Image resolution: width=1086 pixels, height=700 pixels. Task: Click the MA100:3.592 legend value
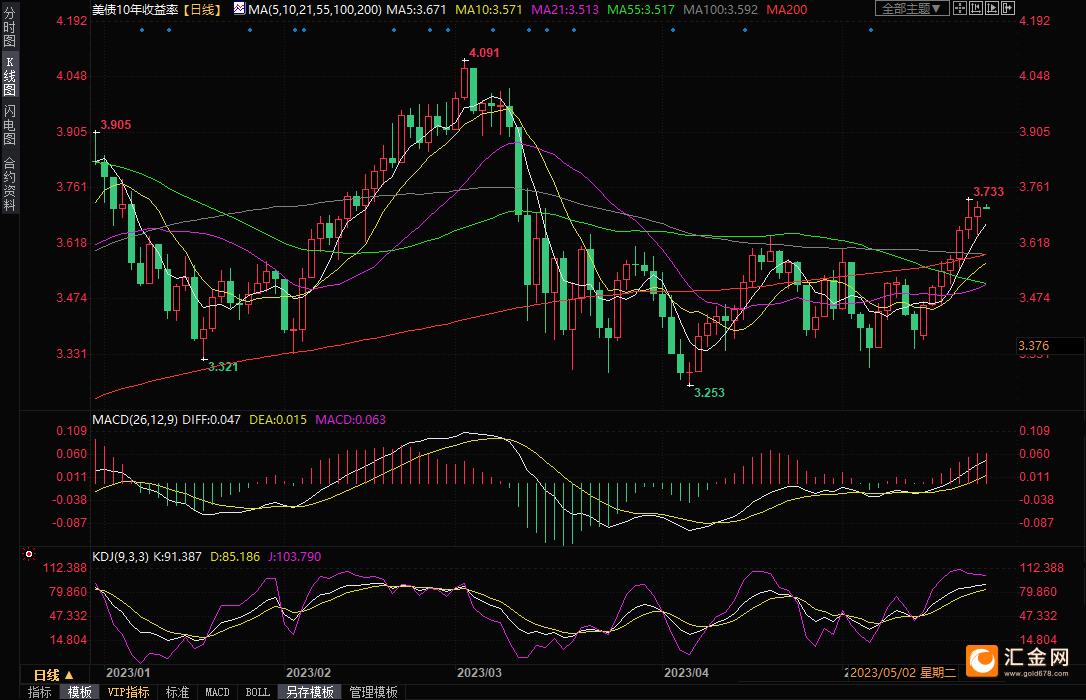[720, 10]
